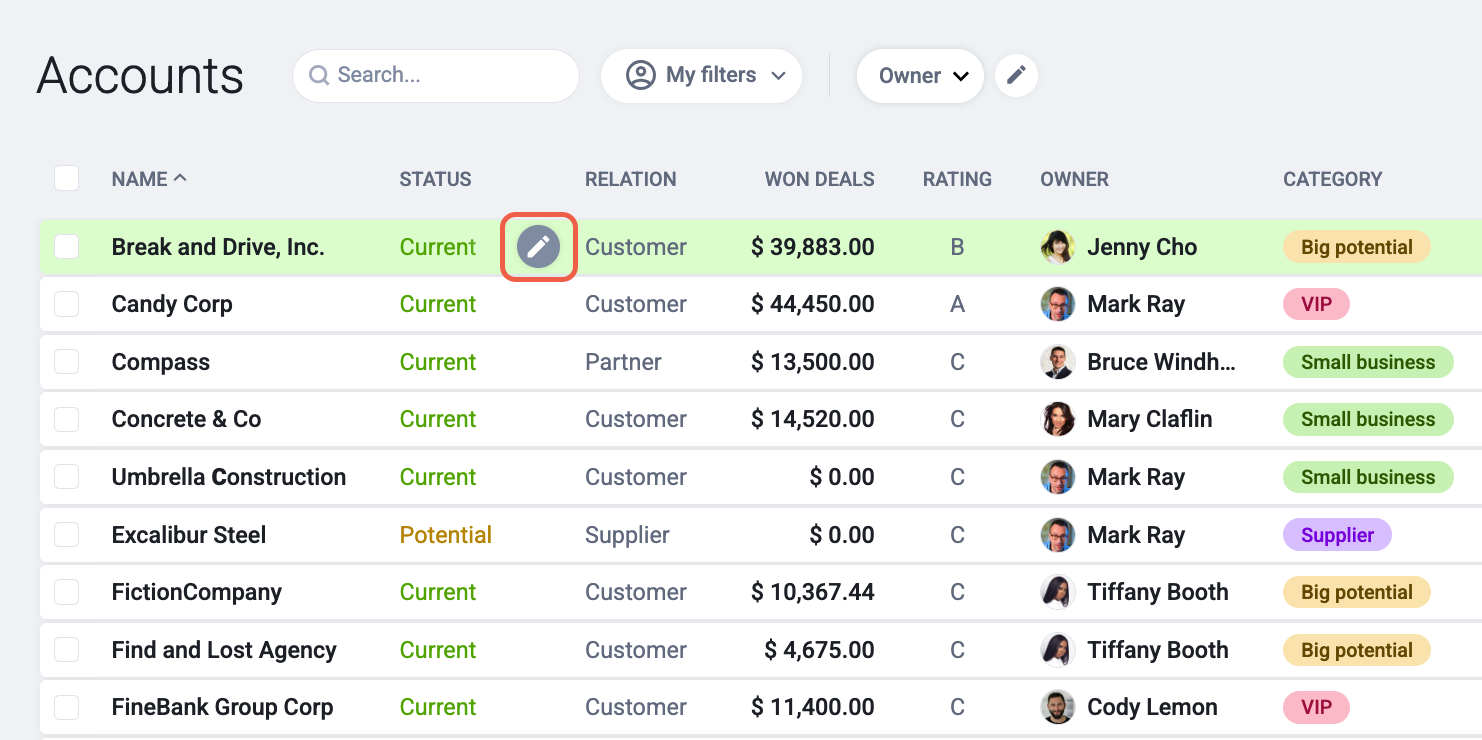1482x740 pixels.
Task: Tick the Find and Lost Agency checkbox
Action: coord(66,650)
